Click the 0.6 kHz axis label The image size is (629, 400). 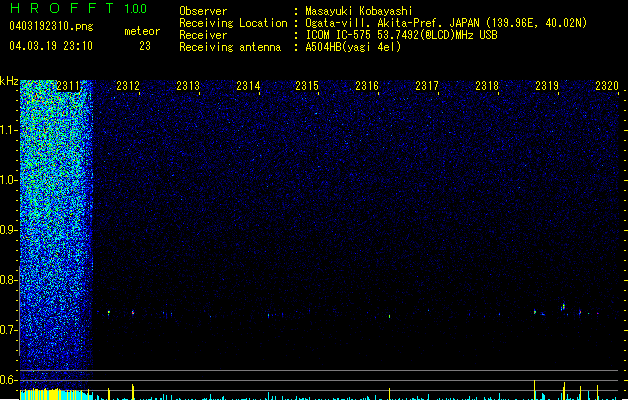pos(9,380)
